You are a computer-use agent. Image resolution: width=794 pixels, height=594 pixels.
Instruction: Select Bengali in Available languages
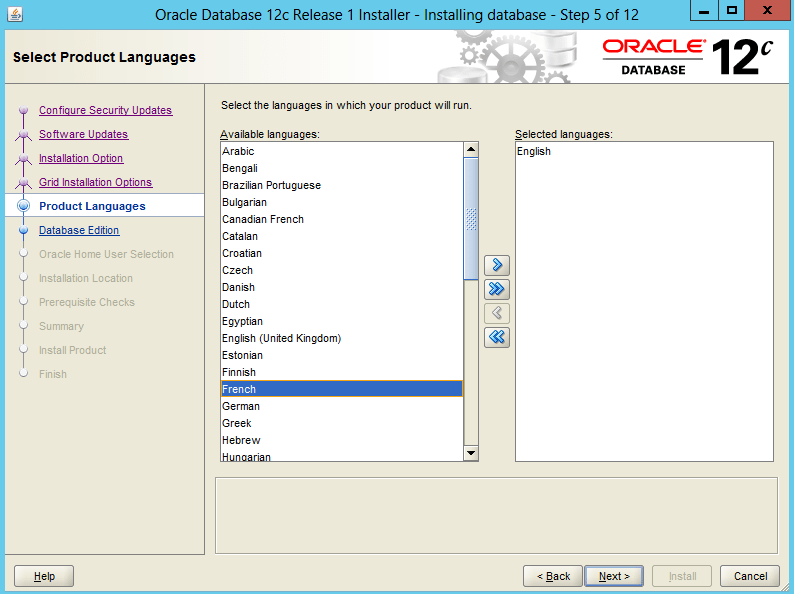pos(342,168)
